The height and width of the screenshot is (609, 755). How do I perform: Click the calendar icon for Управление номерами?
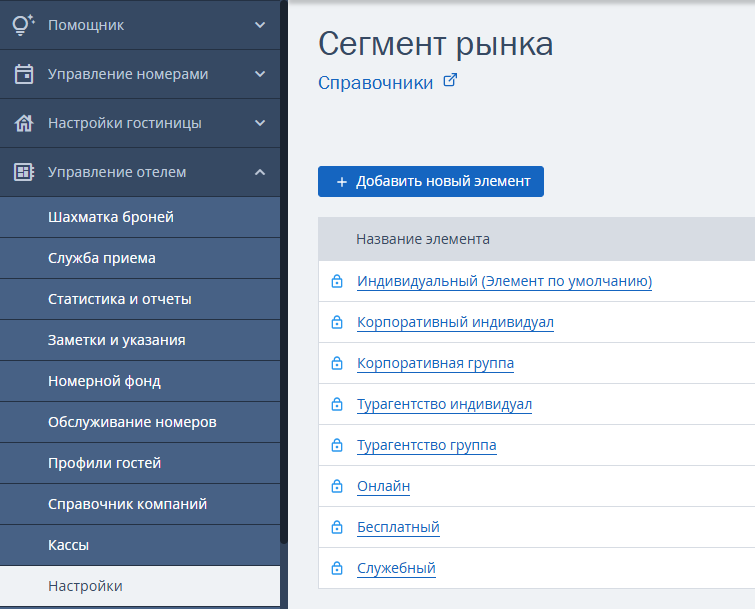24,74
